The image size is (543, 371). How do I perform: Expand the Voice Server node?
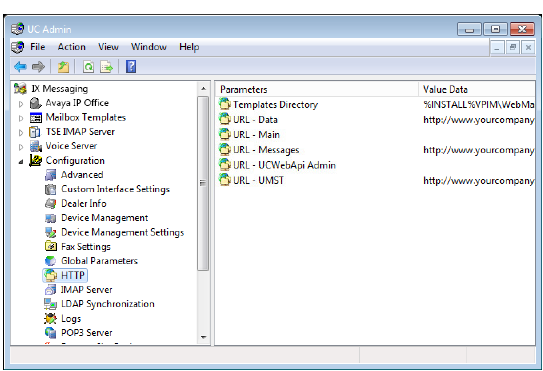(x=21, y=147)
